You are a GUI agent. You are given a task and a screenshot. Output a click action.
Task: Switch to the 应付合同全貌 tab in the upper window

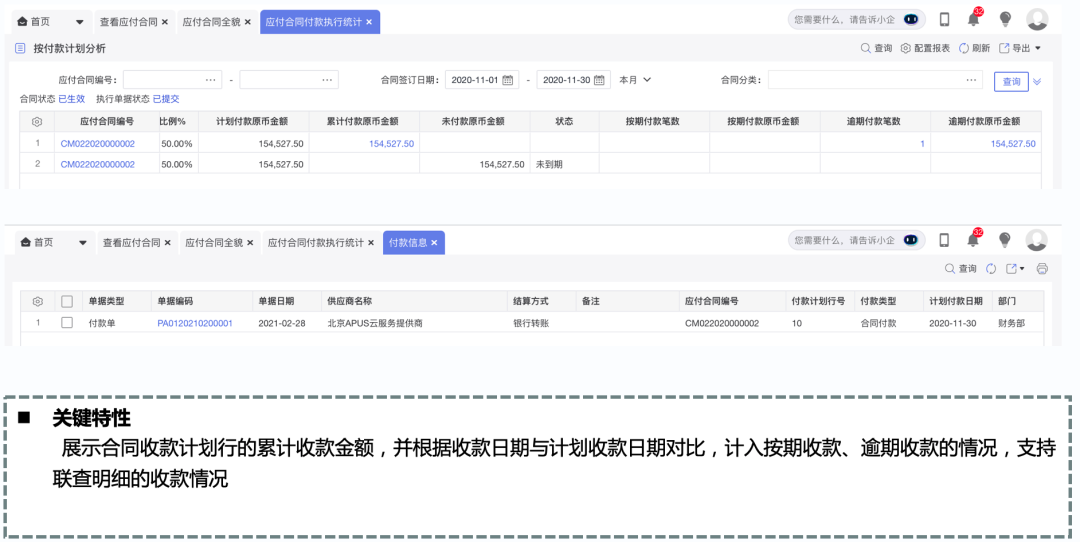[212, 21]
